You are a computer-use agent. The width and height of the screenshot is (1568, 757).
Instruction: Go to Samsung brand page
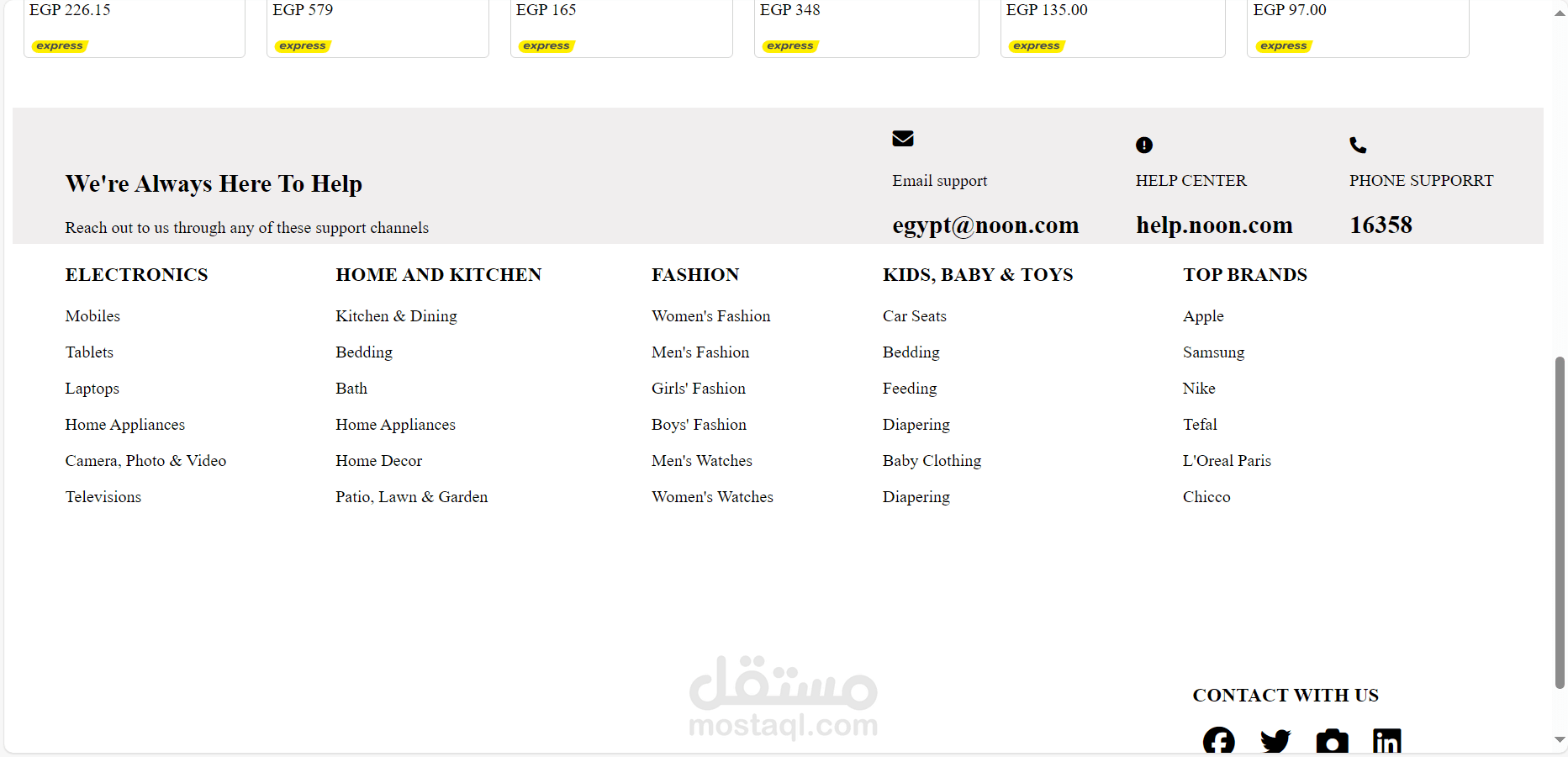(x=1213, y=352)
